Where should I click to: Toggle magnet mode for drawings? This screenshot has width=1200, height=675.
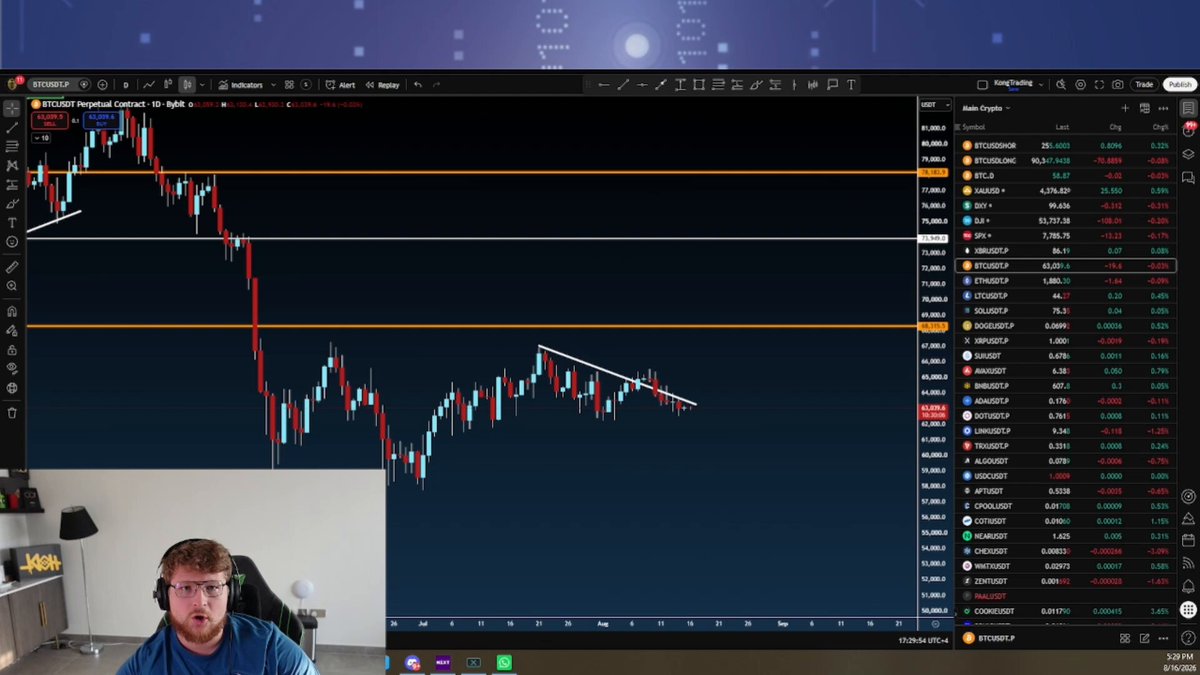point(12,311)
